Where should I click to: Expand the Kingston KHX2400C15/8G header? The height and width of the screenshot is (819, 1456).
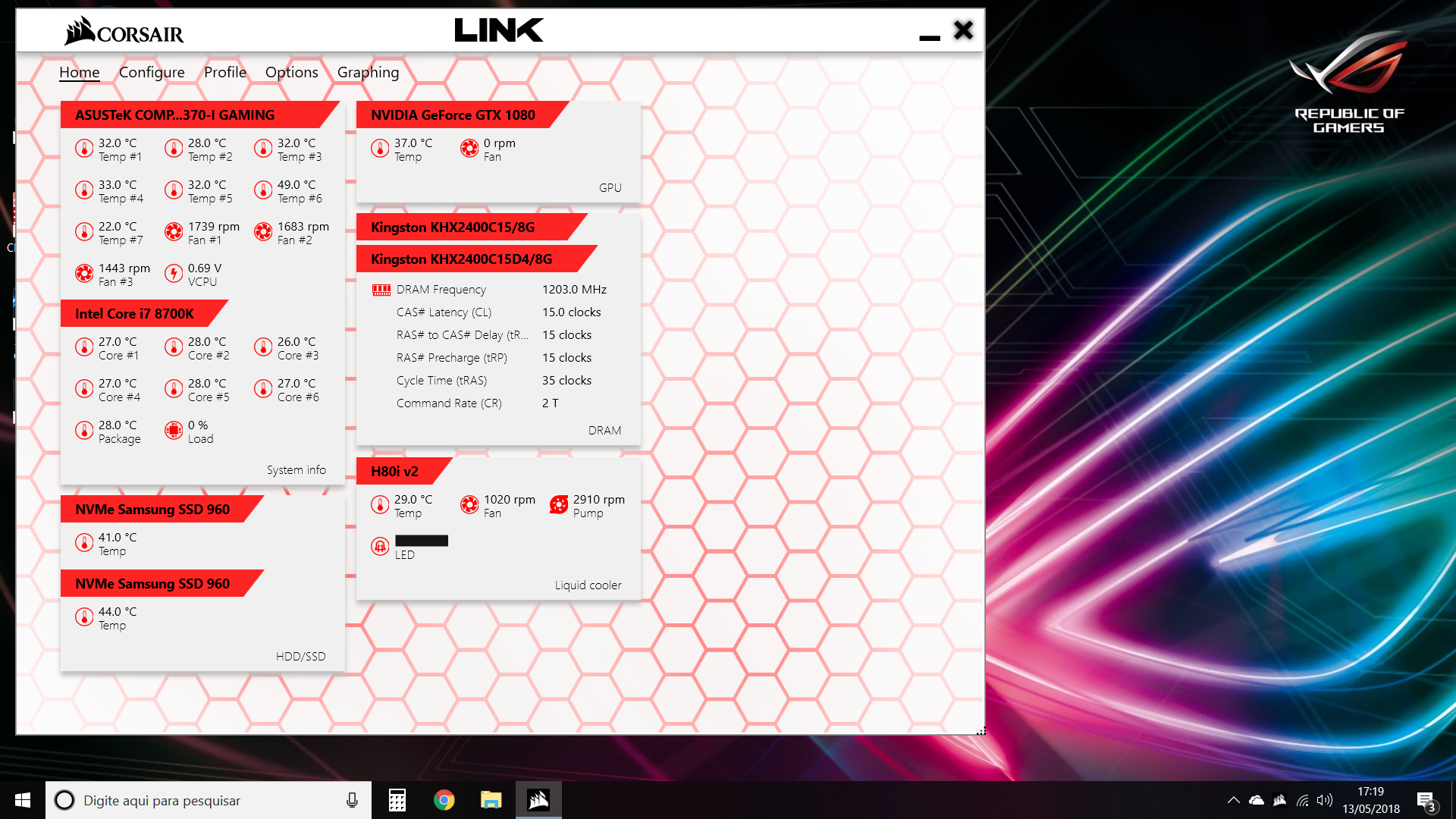pos(453,227)
